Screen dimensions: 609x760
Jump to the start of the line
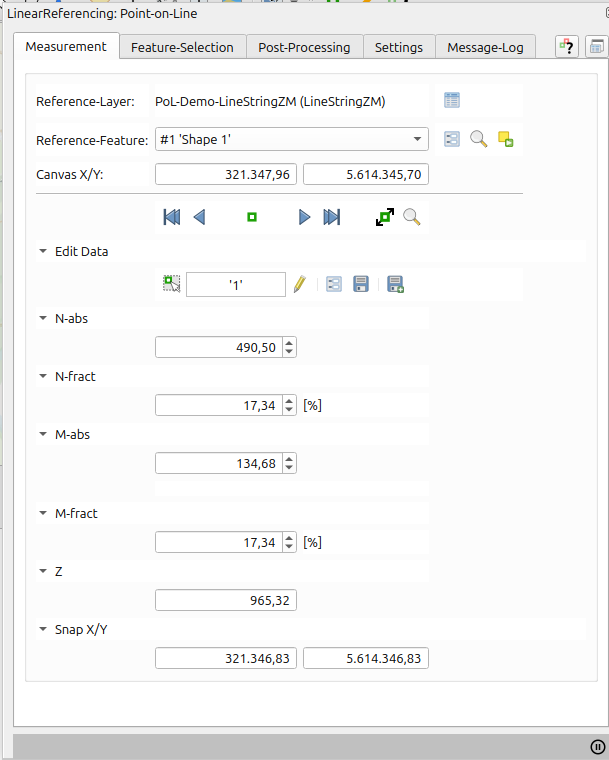pos(171,217)
